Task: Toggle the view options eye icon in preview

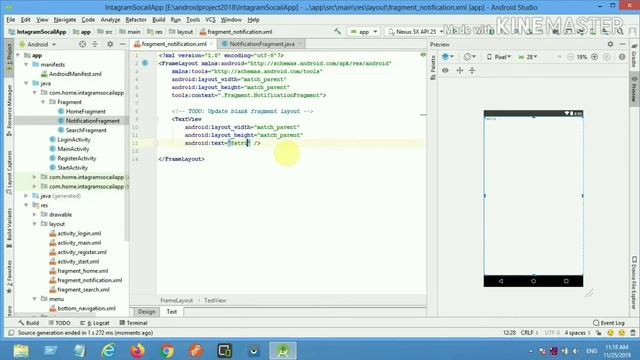Action: [445, 70]
